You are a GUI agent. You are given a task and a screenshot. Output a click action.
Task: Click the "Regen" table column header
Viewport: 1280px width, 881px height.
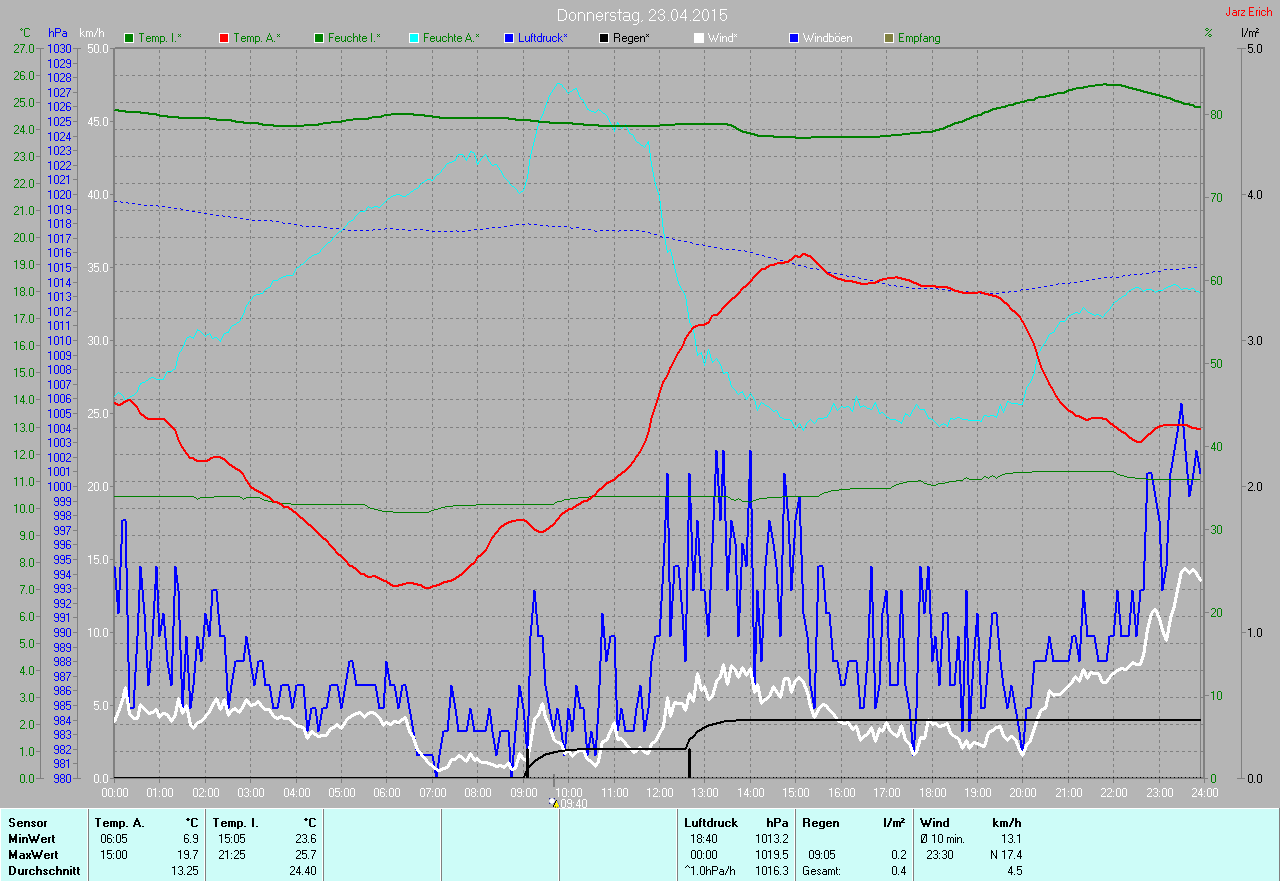(x=820, y=822)
